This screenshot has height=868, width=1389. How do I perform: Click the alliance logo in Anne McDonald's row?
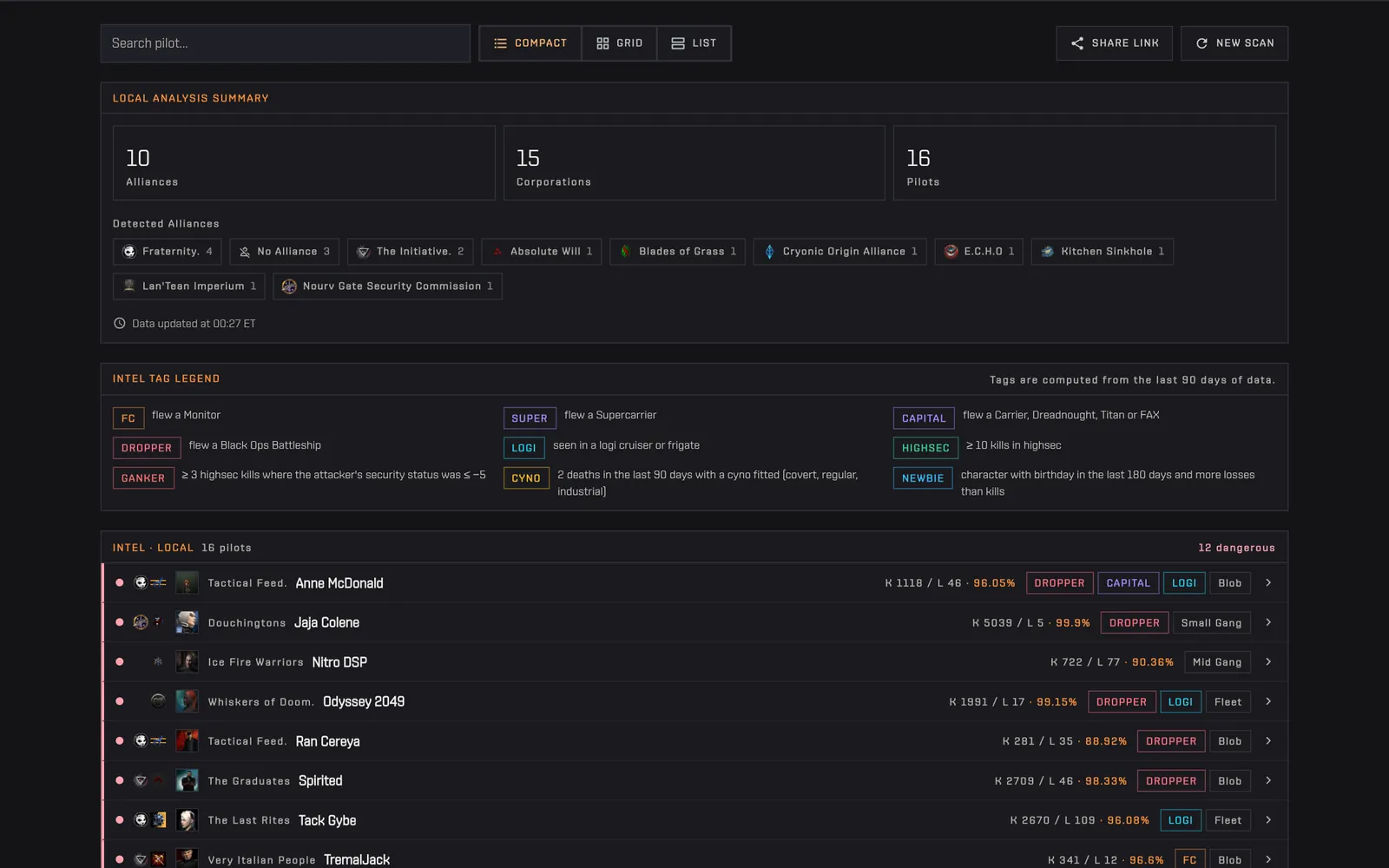tap(141, 583)
